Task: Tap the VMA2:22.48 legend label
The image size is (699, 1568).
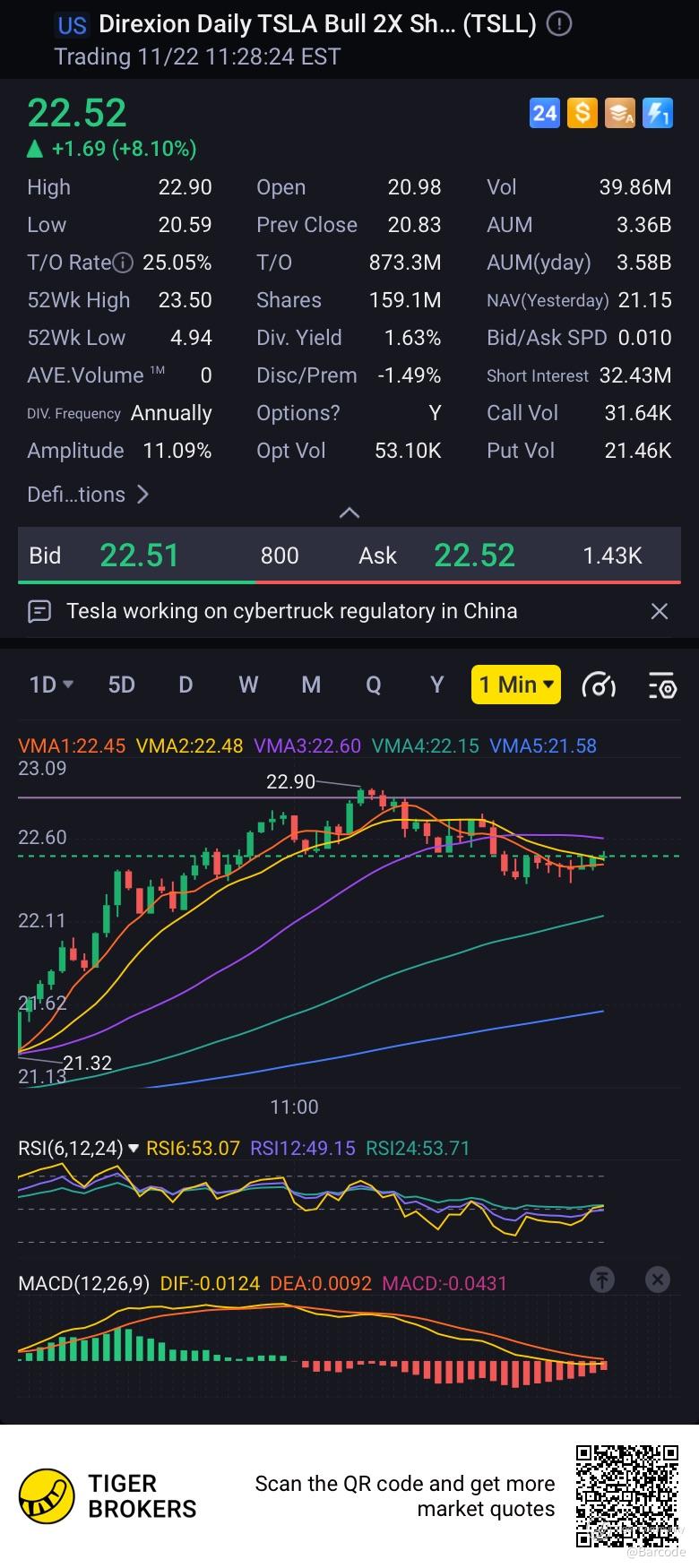Action: coord(189,745)
